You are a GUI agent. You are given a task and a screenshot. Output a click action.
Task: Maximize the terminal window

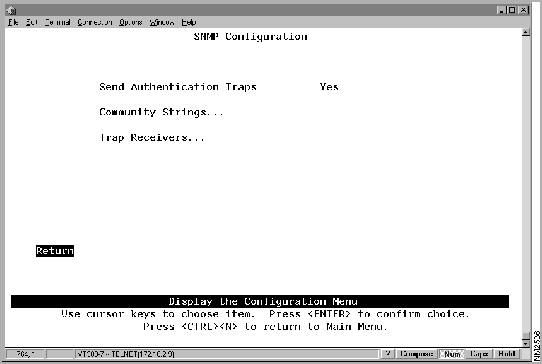coord(512,10)
